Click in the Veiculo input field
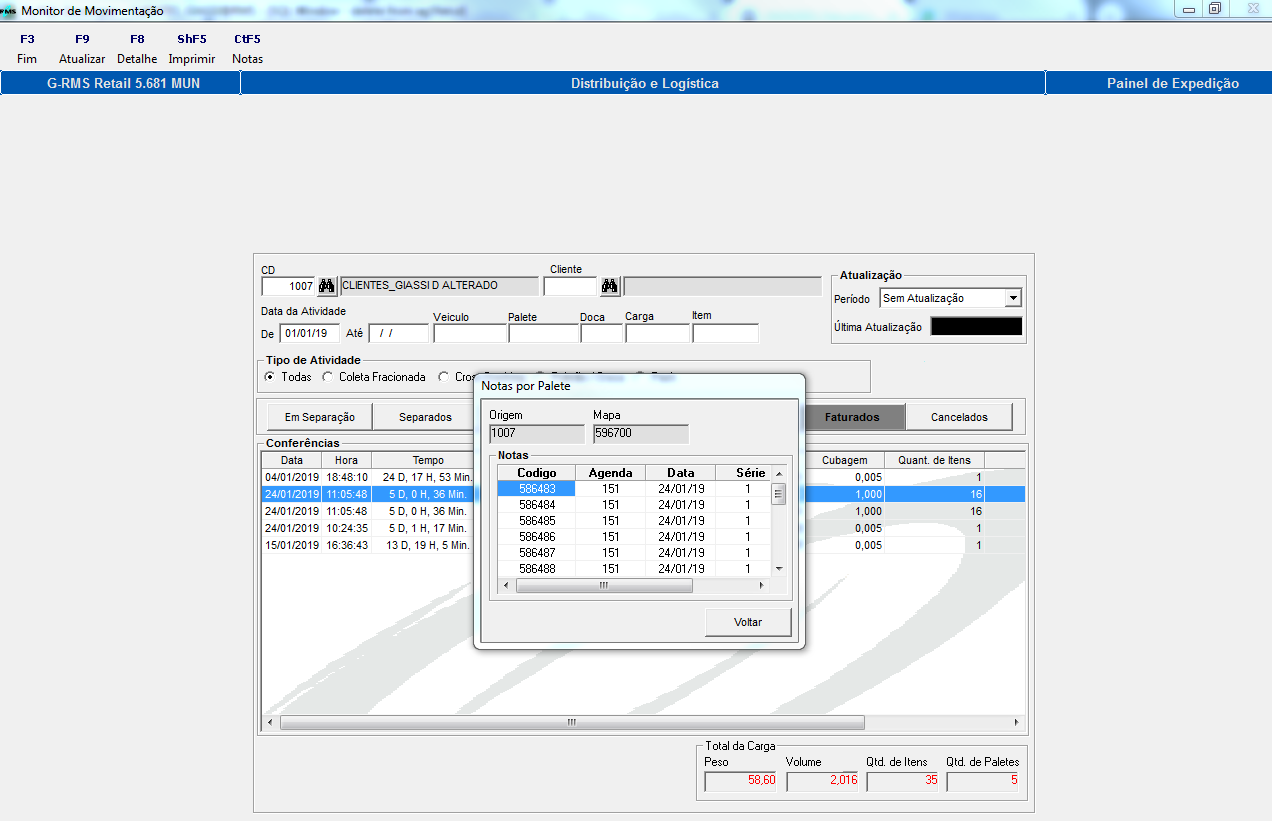The height and width of the screenshot is (821, 1272). point(469,333)
